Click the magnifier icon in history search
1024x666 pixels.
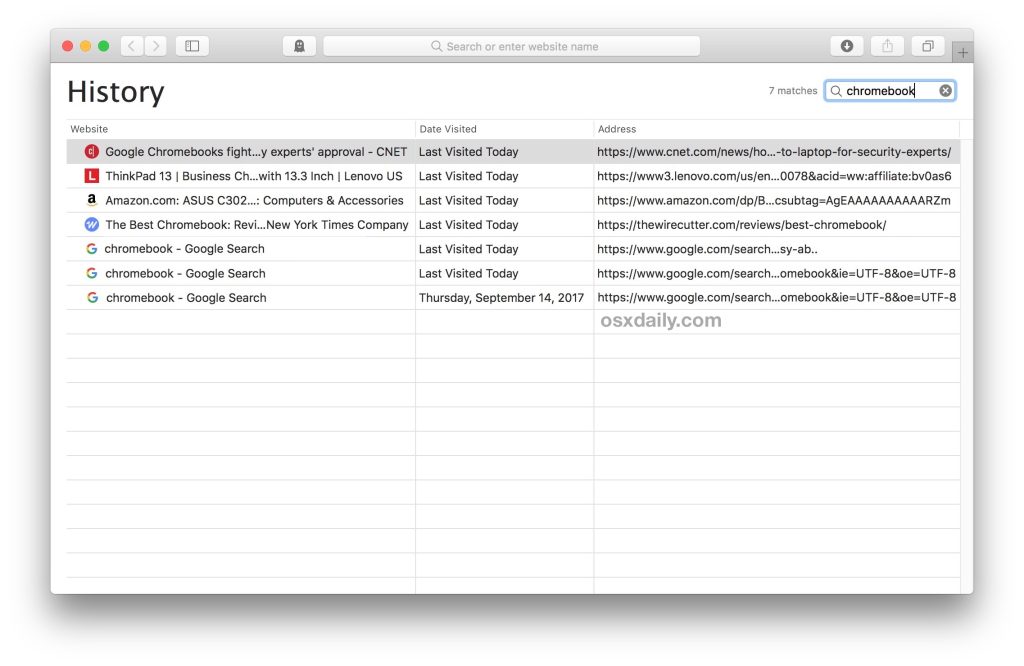coord(835,91)
